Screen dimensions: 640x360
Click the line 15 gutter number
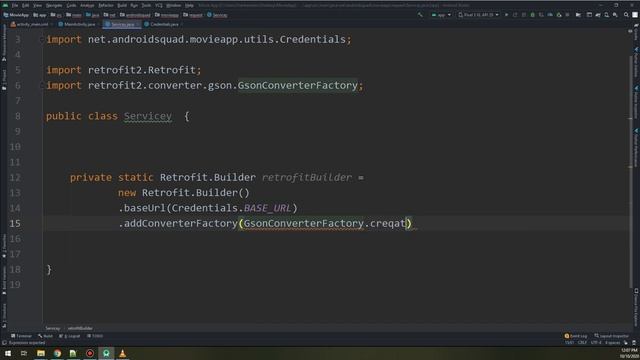[x=15, y=224]
